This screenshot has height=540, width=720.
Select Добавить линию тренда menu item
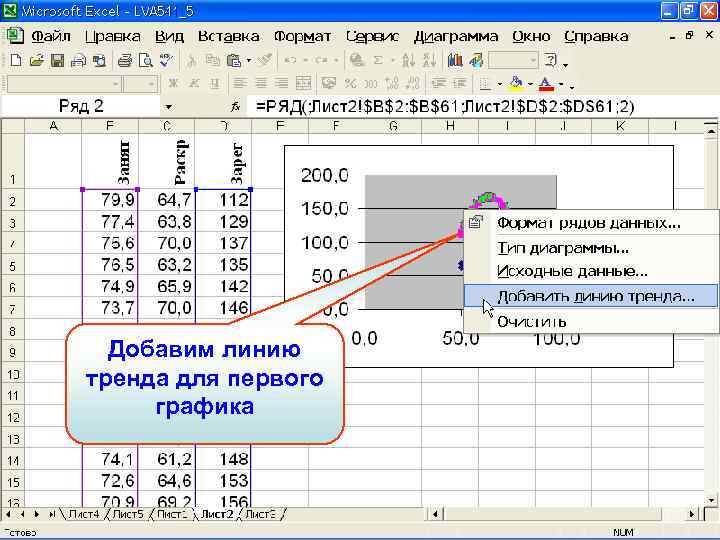(x=591, y=296)
